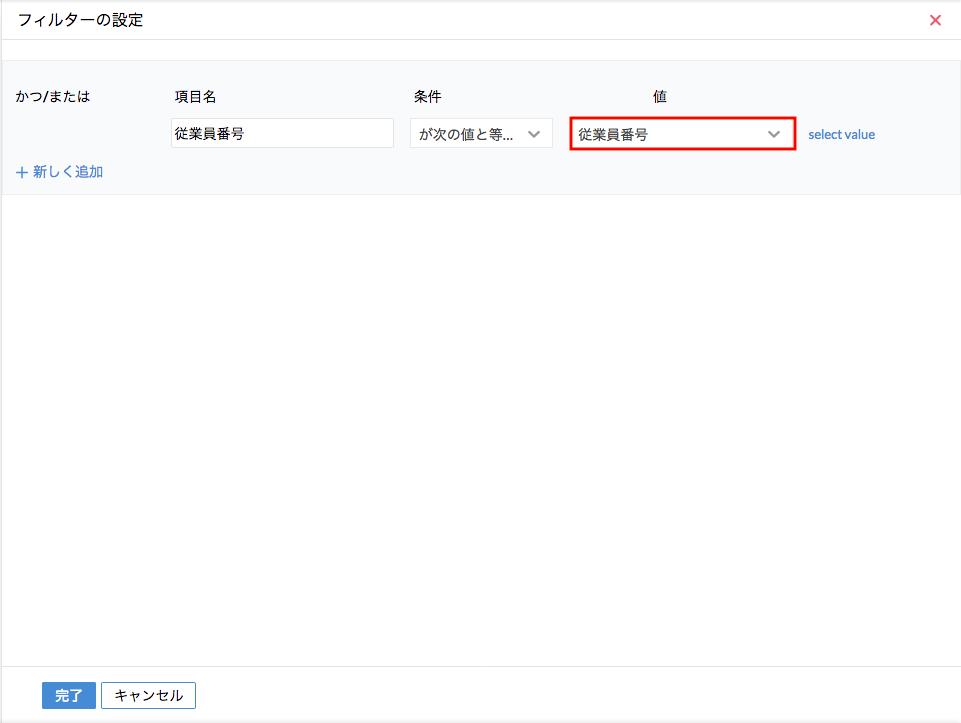Screen dimensions: 961x723
Task: Click the フィルターの設定 dialog title
Action: point(80,20)
